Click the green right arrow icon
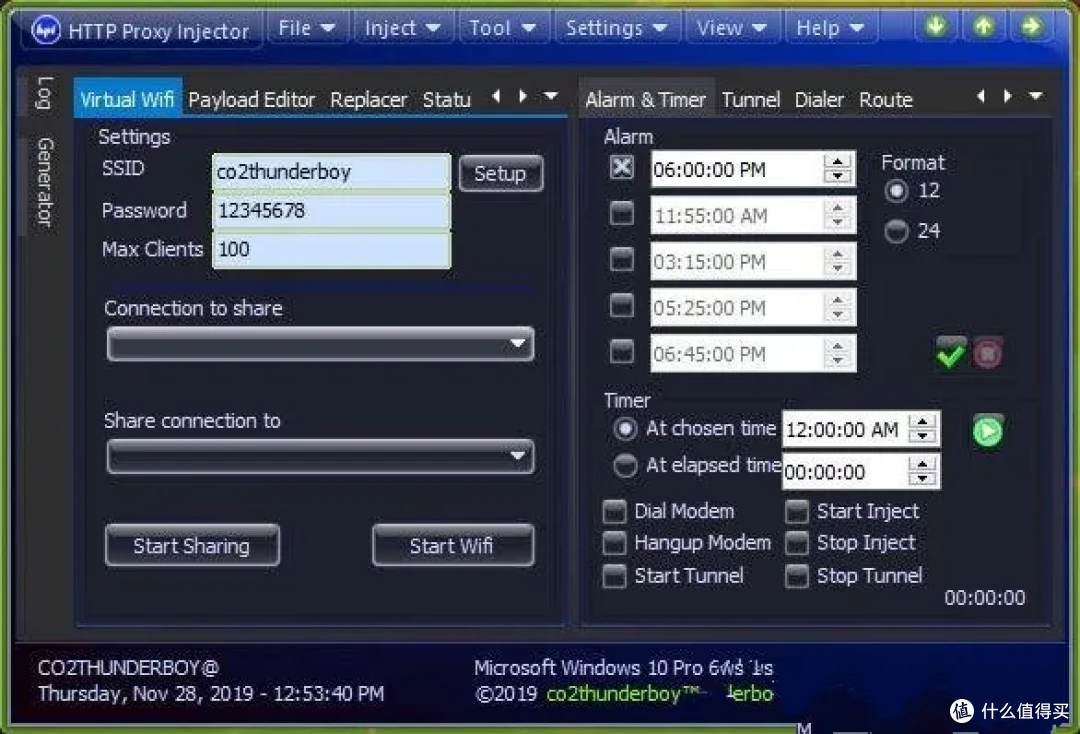The image size is (1080, 734). 1031,26
